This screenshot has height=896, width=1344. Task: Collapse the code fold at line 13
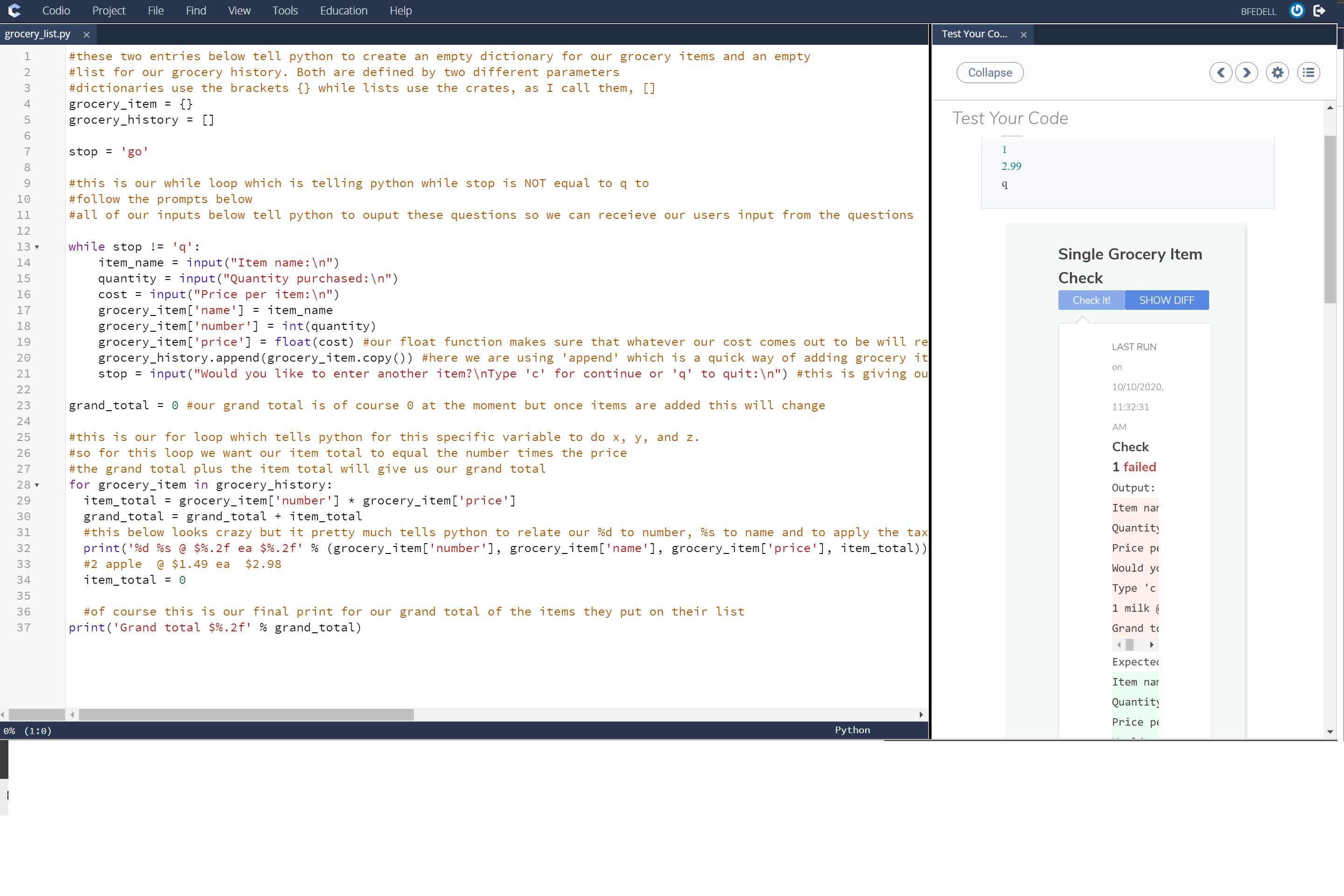[x=36, y=247]
